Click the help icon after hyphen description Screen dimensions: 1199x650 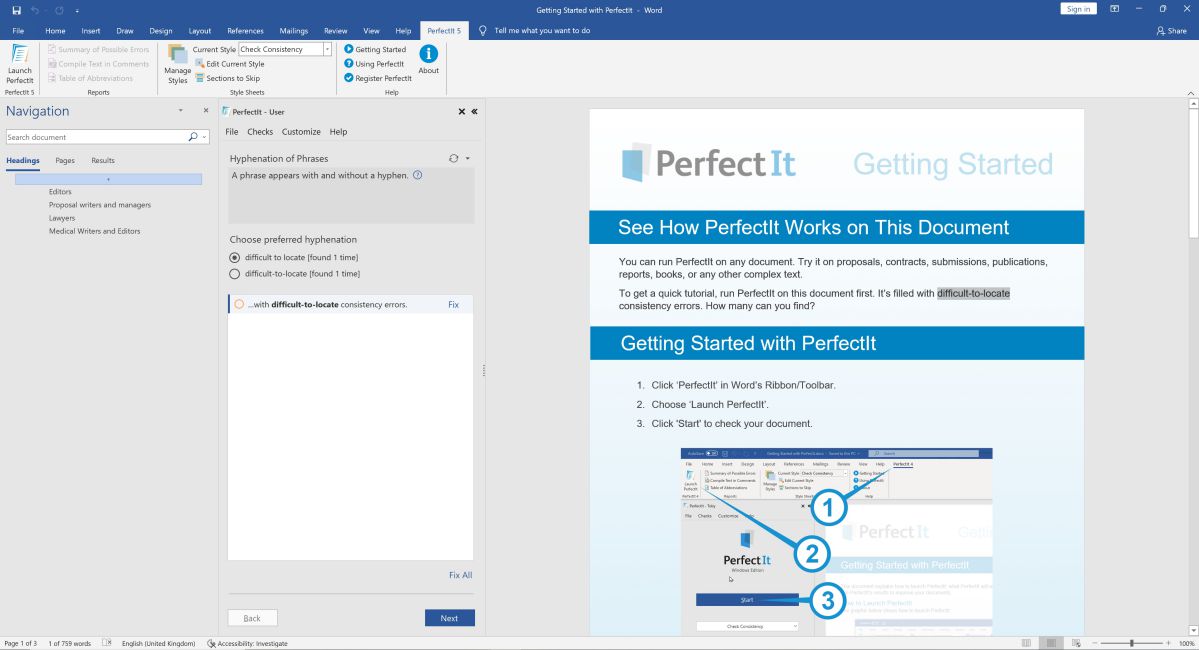[x=417, y=175]
